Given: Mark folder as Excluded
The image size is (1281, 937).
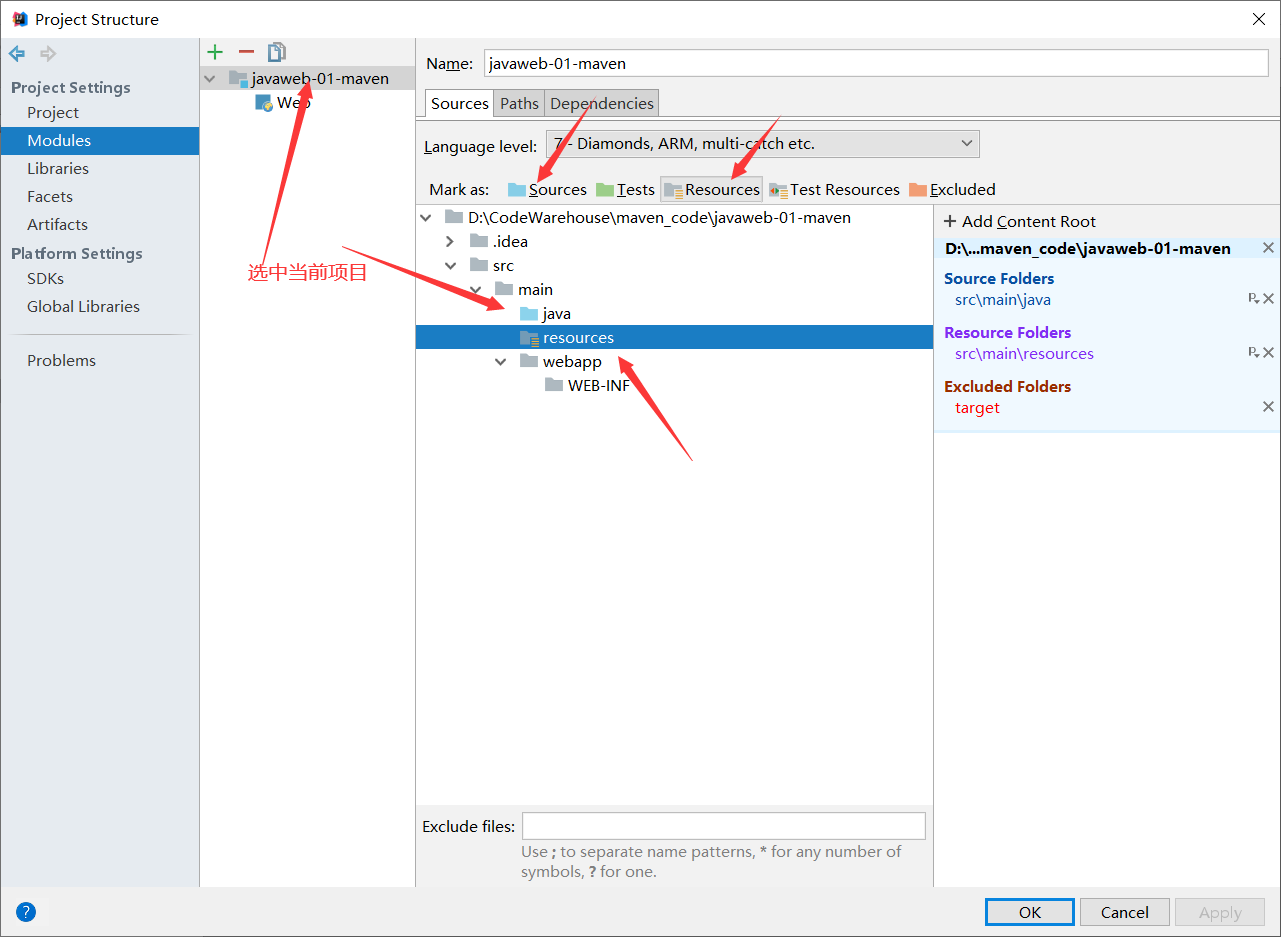Looking at the screenshot, I should coord(952,190).
